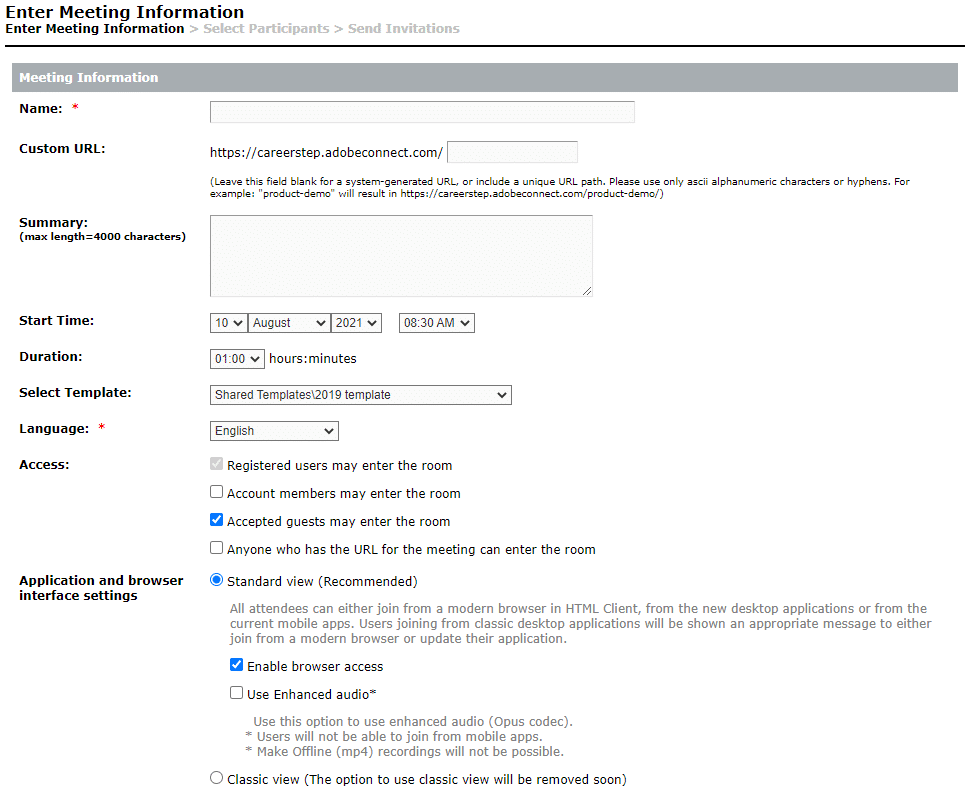Viewport: 968px width, 795px height.
Task: Uncheck Enable browser access
Action: [236, 665]
